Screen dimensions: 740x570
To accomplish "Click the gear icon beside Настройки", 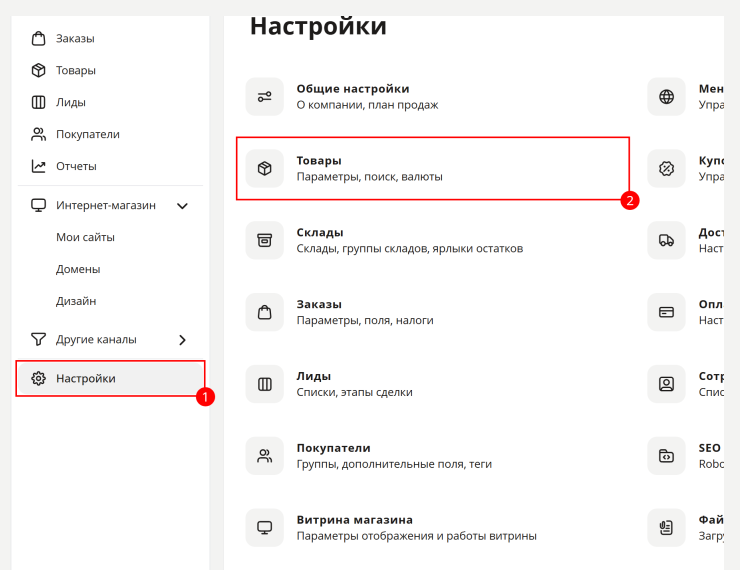I will tap(39, 378).
